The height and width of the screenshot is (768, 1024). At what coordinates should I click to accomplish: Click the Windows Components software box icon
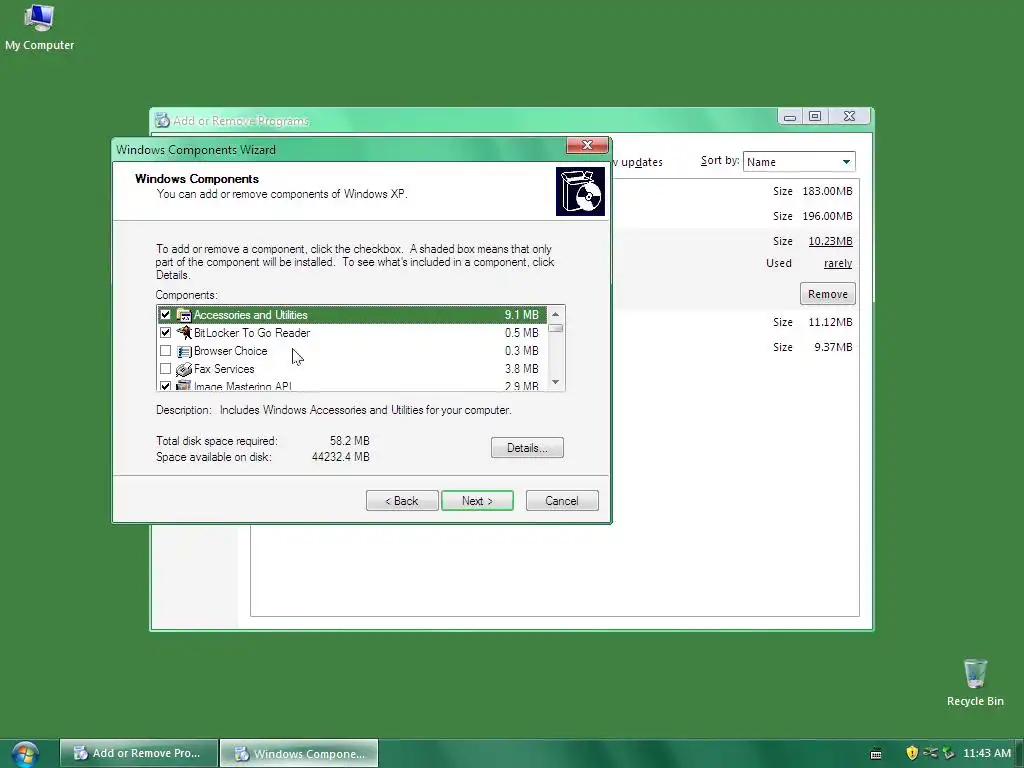point(580,191)
